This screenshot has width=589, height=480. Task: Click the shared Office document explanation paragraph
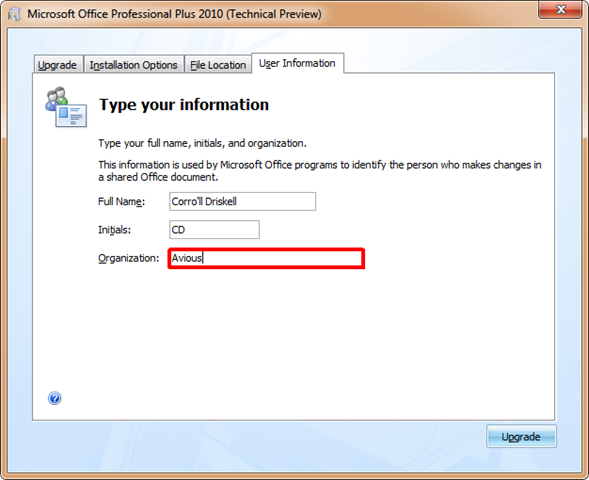pos(320,171)
